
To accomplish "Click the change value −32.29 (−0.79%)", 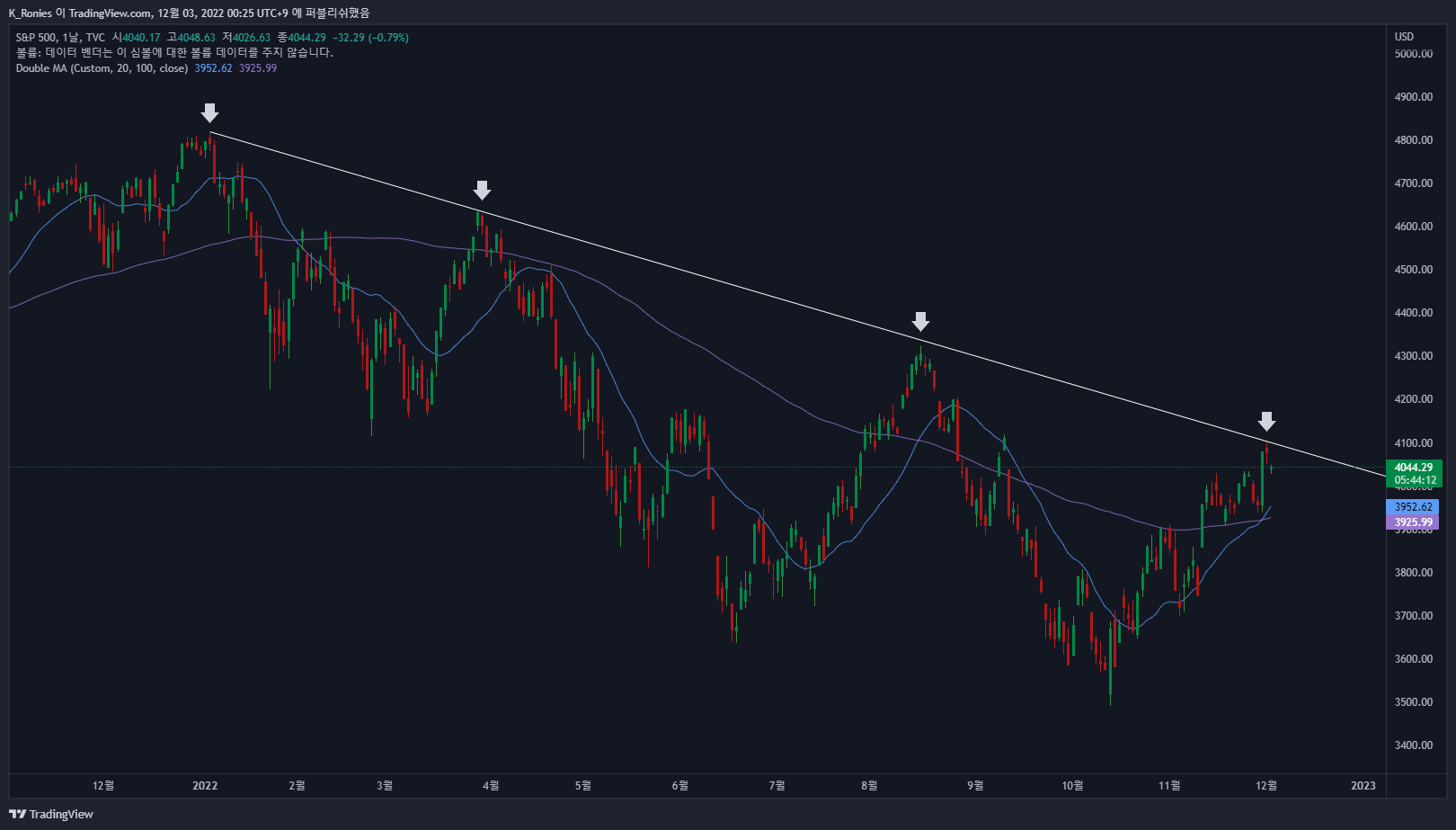I will pyautogui.click(x=370, y=38).
